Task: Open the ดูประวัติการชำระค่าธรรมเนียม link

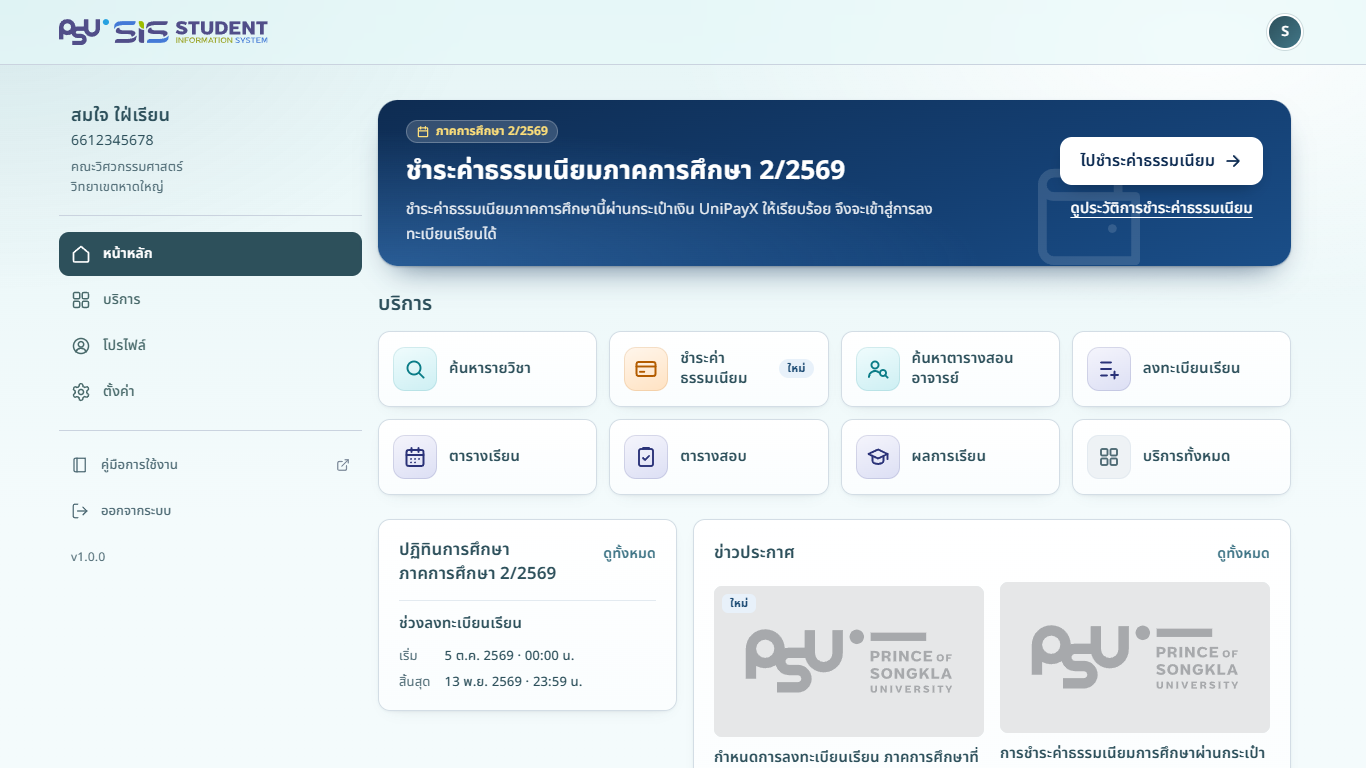Action: (1161, 208)
